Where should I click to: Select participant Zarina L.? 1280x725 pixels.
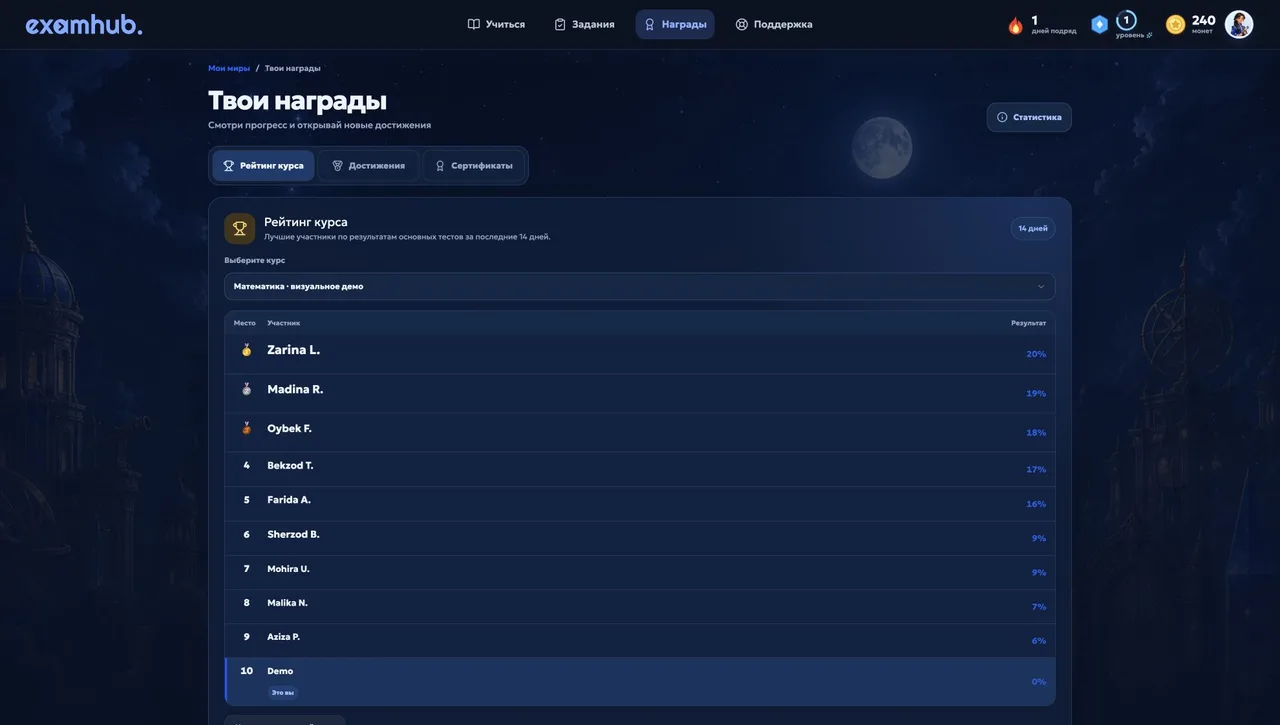[293, 350]
